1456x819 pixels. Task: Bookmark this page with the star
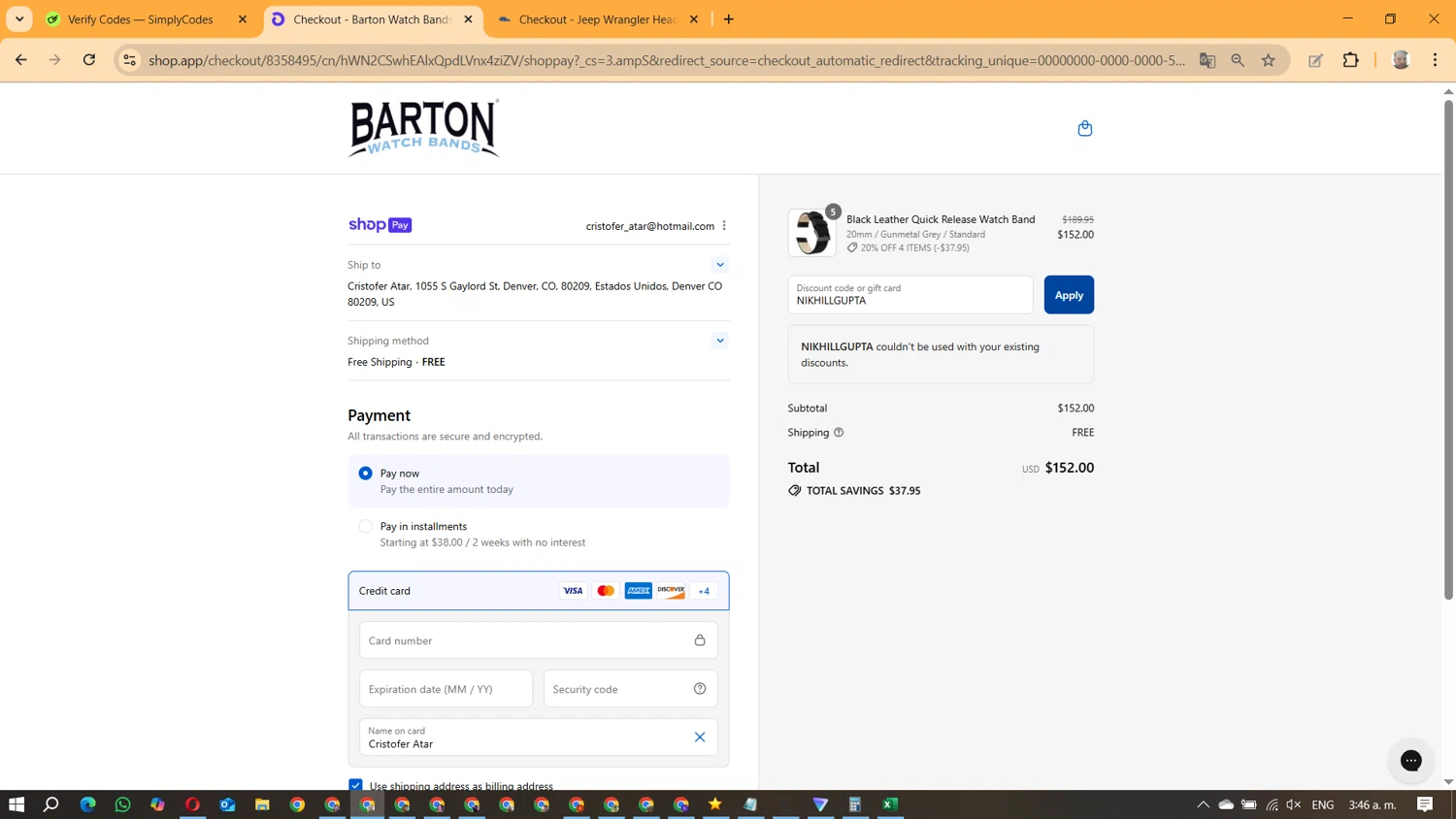(x=1268, y=60)
